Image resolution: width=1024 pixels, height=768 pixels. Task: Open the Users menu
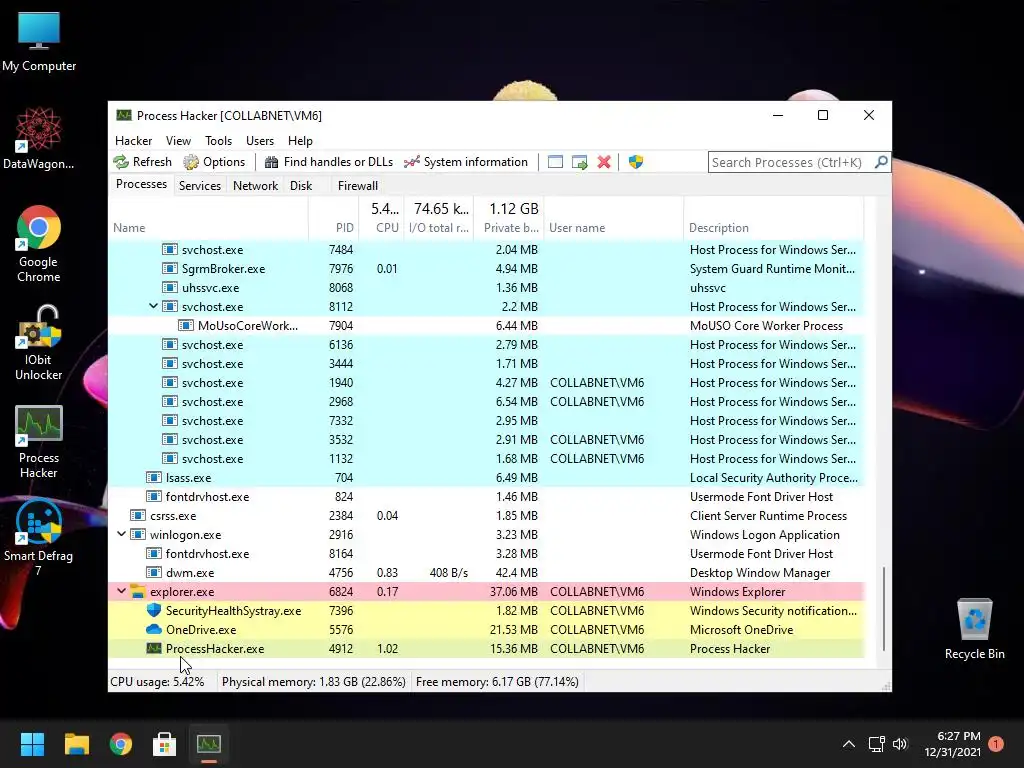(260, 140)
